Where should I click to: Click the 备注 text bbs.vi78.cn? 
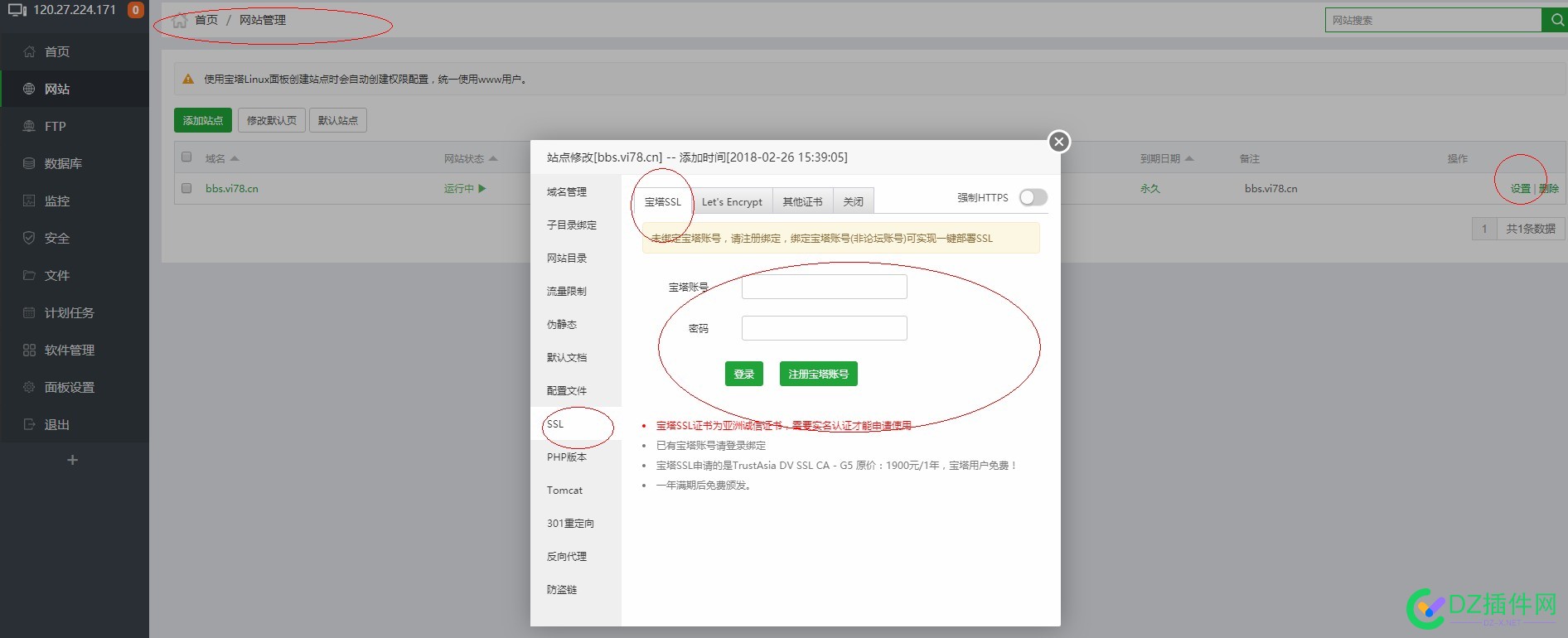coord(1270,189)
